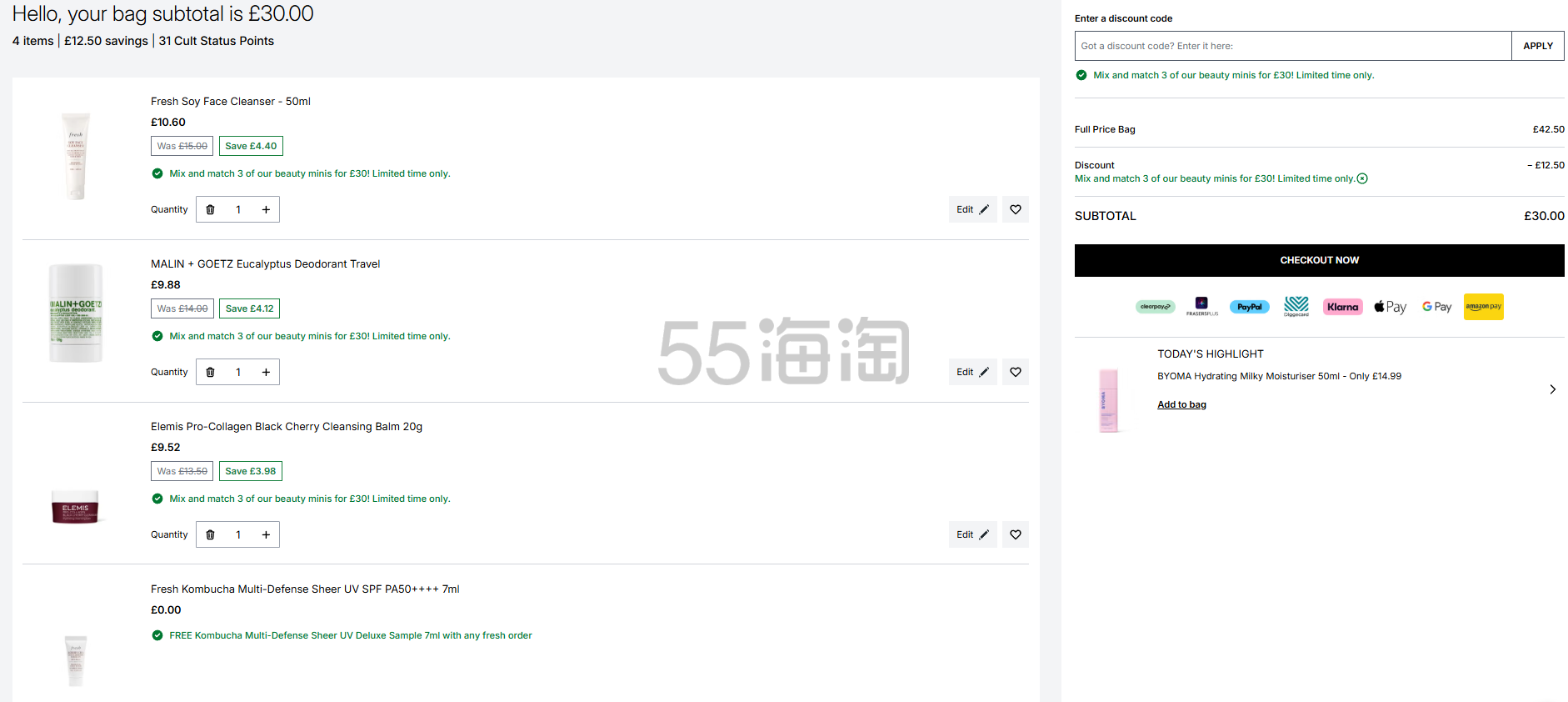Increase quantity of Fresh Soy Face Cleanser
This screenshot has height=702, width=1568.
[x=266, y=209]
